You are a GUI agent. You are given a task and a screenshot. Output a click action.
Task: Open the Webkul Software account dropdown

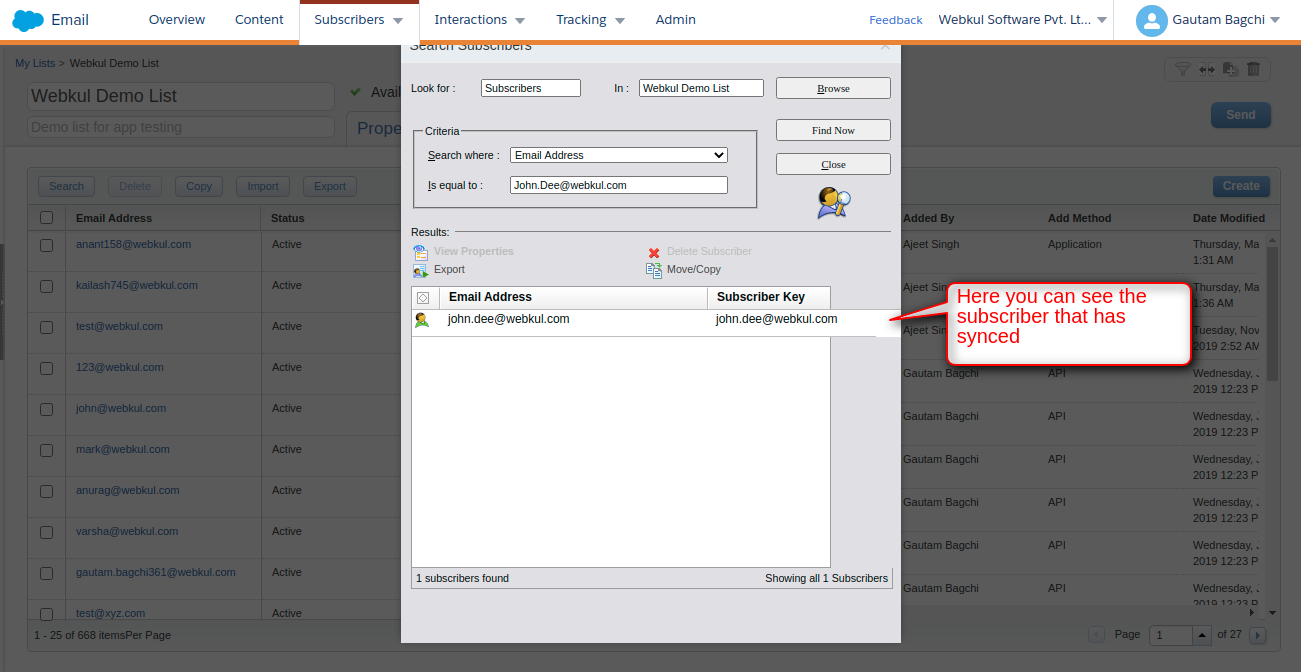coord(1102,20)
